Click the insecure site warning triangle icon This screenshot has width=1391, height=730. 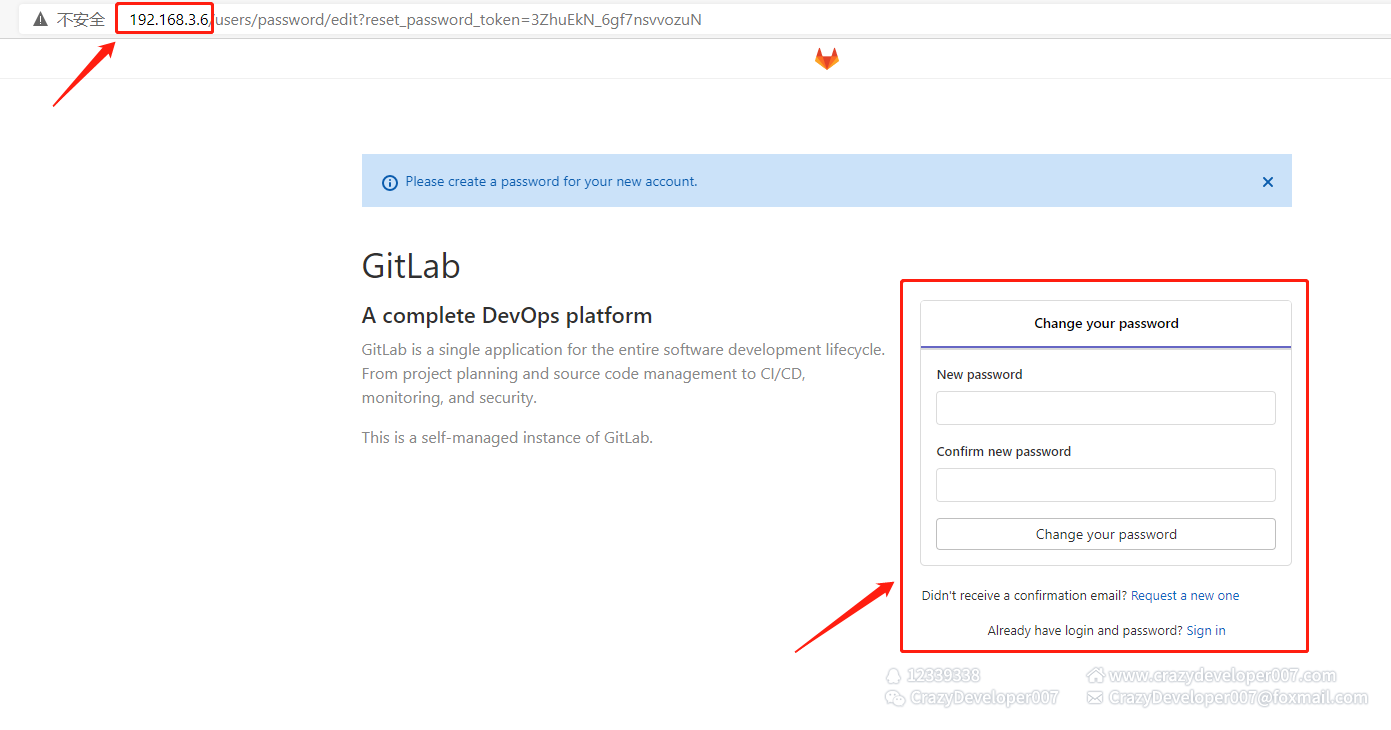(x=40, y=19)
